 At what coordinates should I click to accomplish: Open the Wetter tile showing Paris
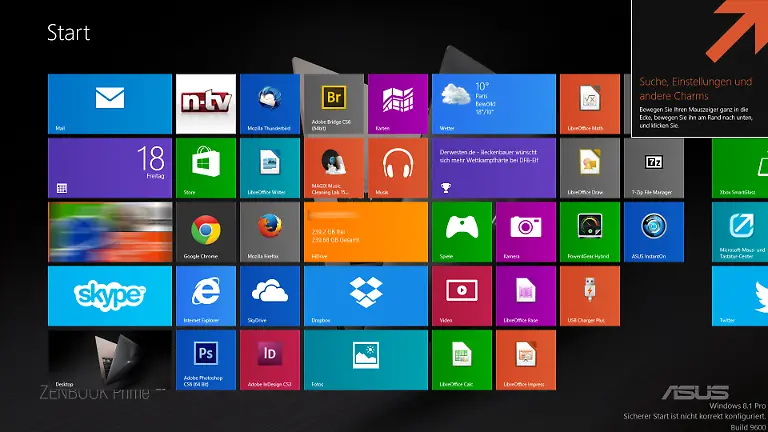(x=493, y=103)
